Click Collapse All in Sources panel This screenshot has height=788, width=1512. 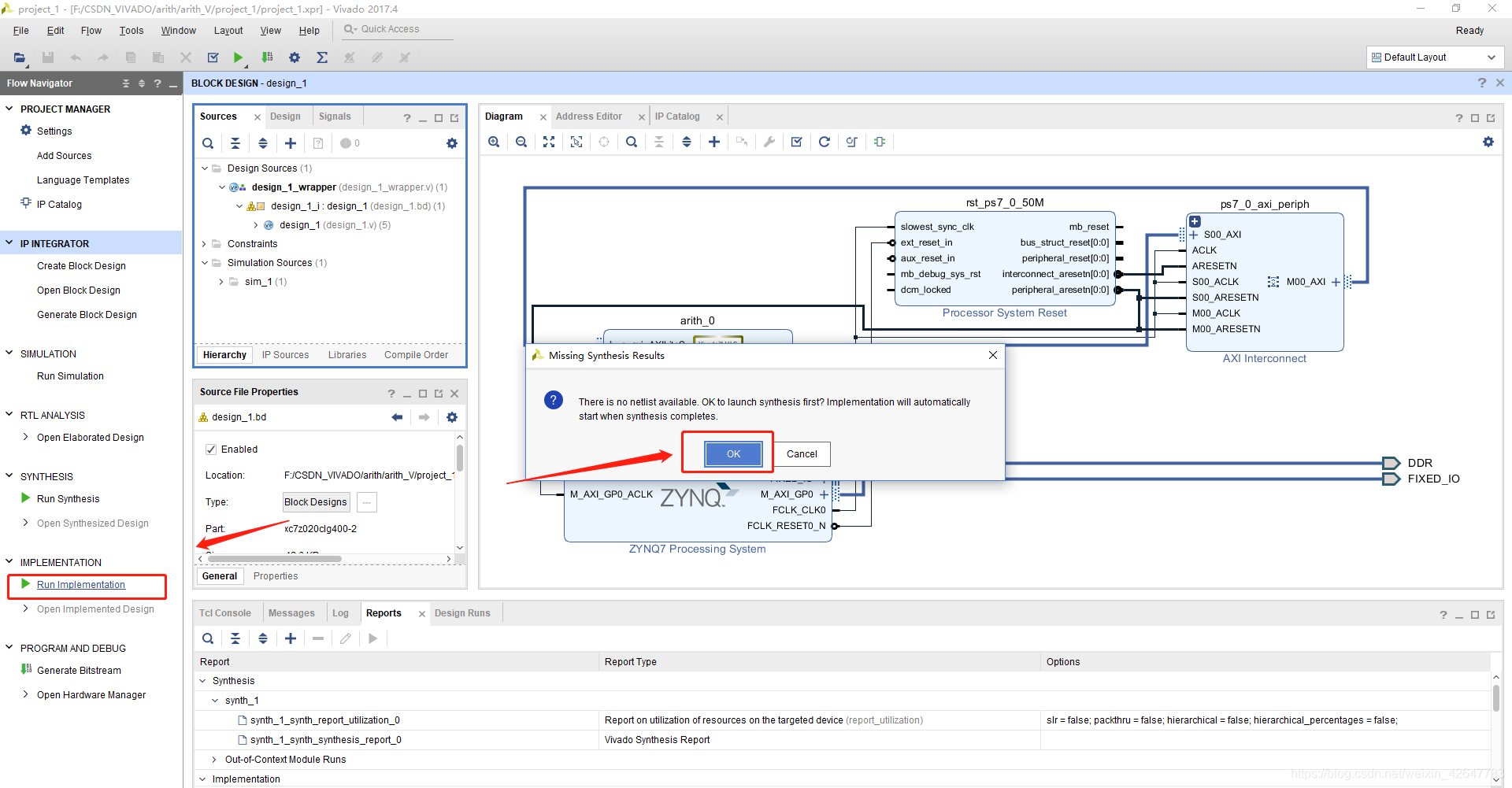pos(235,143)
